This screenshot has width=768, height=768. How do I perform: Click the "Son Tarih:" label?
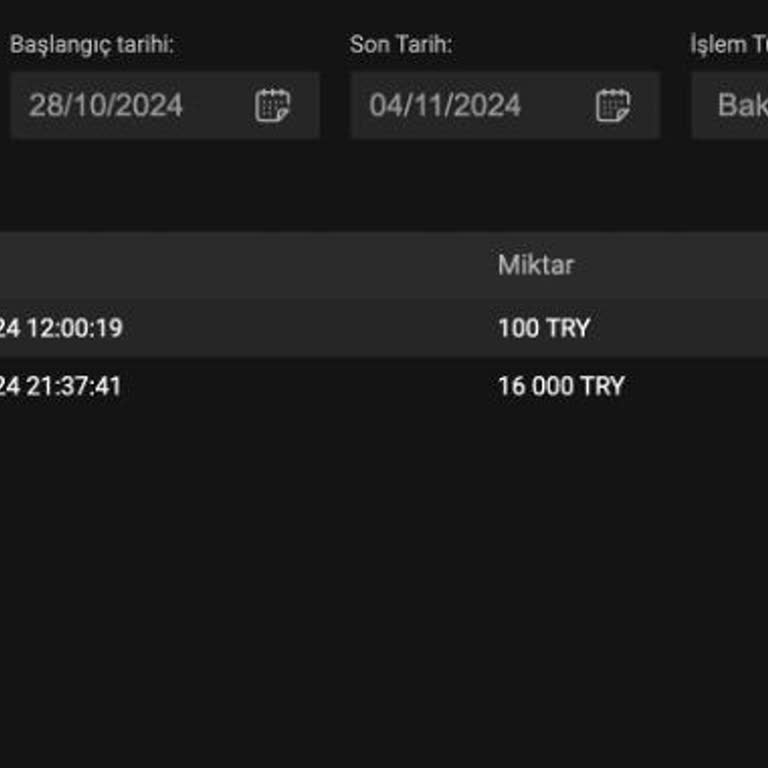tap(399, 44)
